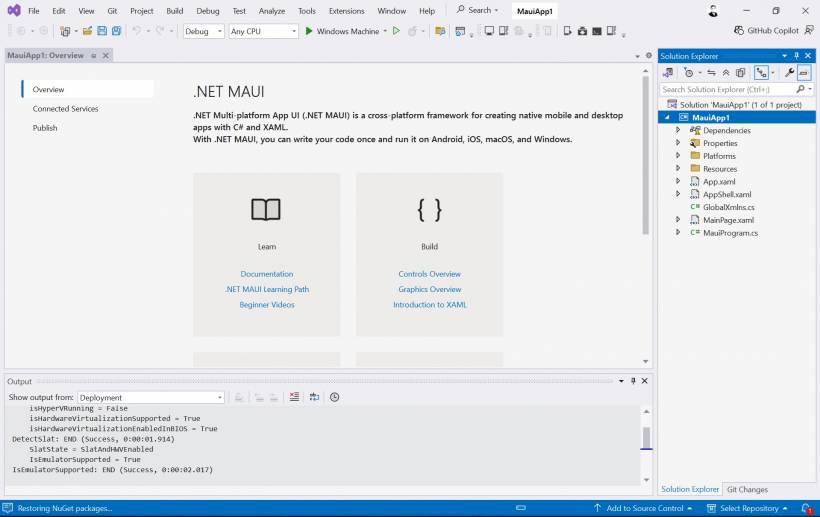Toggle the Preview Selected Items button
Image resolution: width=820 pixels, height=517 pixels.
click(x=804, y=73)
